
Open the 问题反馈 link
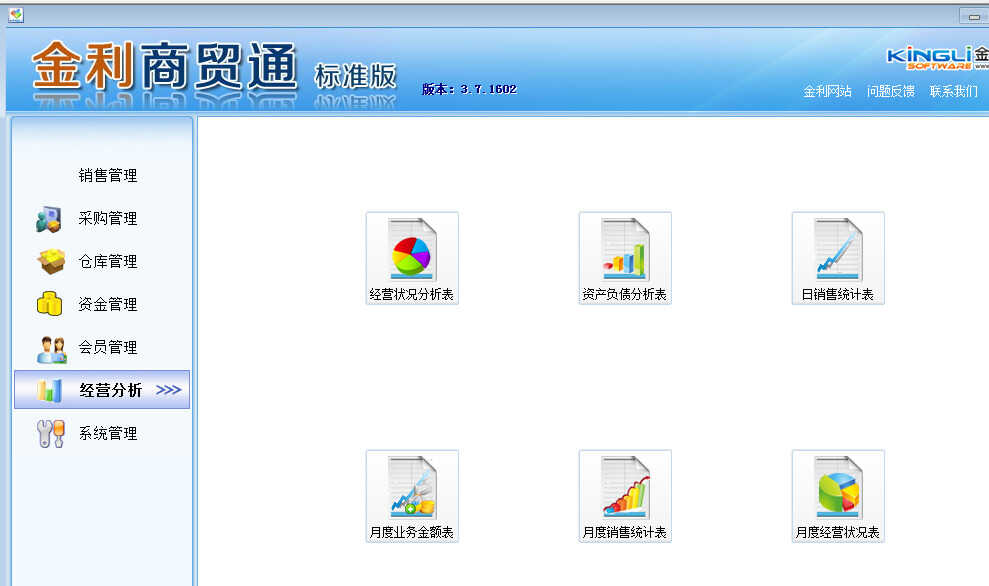(891, 91)
